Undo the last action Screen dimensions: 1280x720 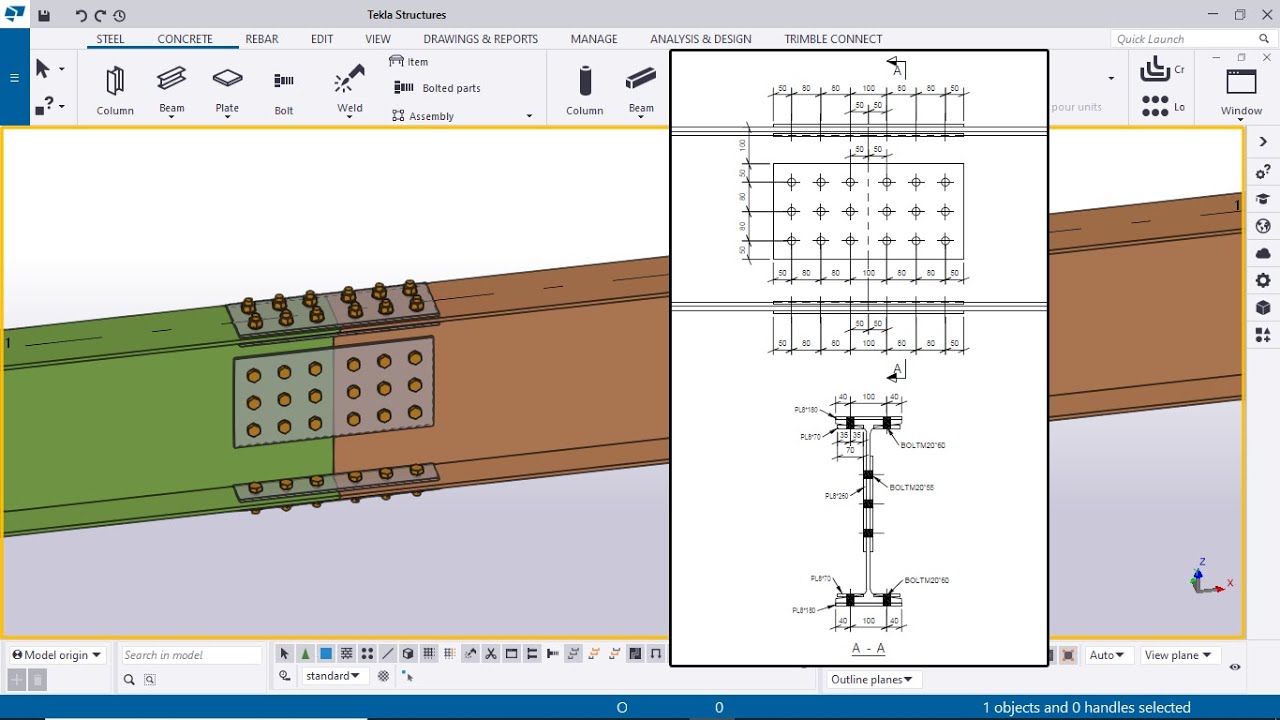tap(82, 15)
